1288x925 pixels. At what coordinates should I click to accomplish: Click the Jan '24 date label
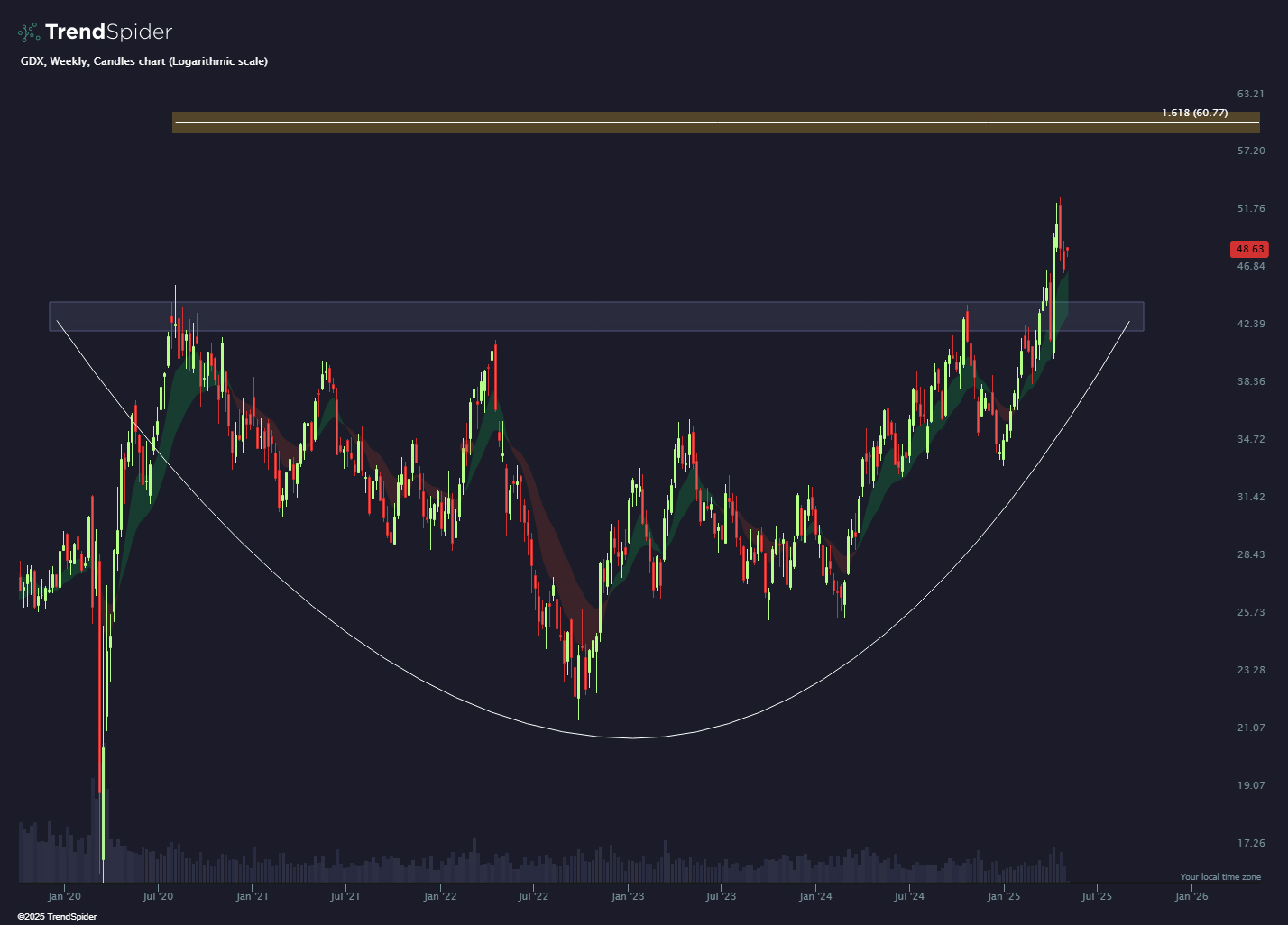click(x=815, y=896)
